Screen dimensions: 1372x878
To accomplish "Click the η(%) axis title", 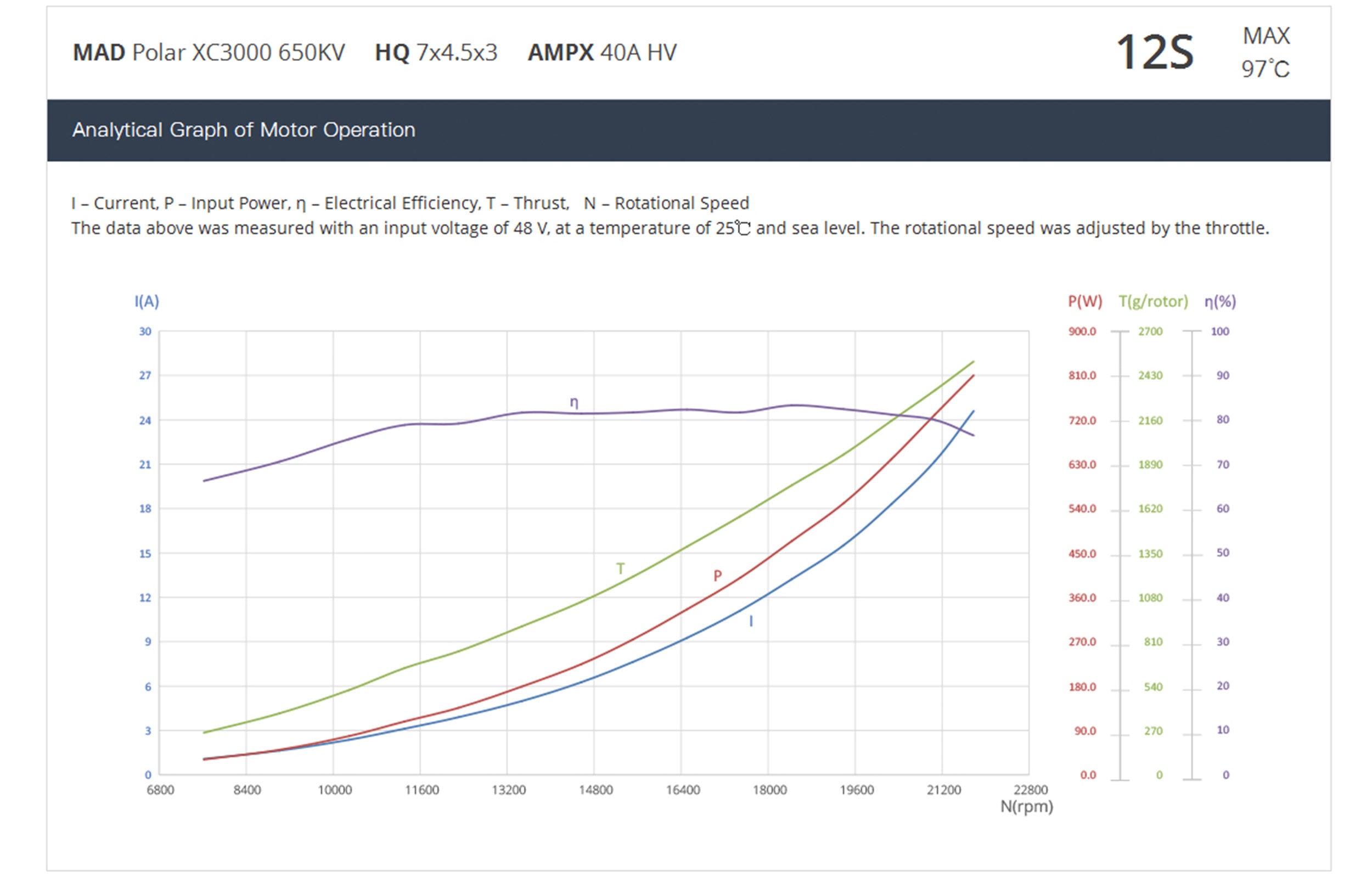I will tap(1220, 301).
